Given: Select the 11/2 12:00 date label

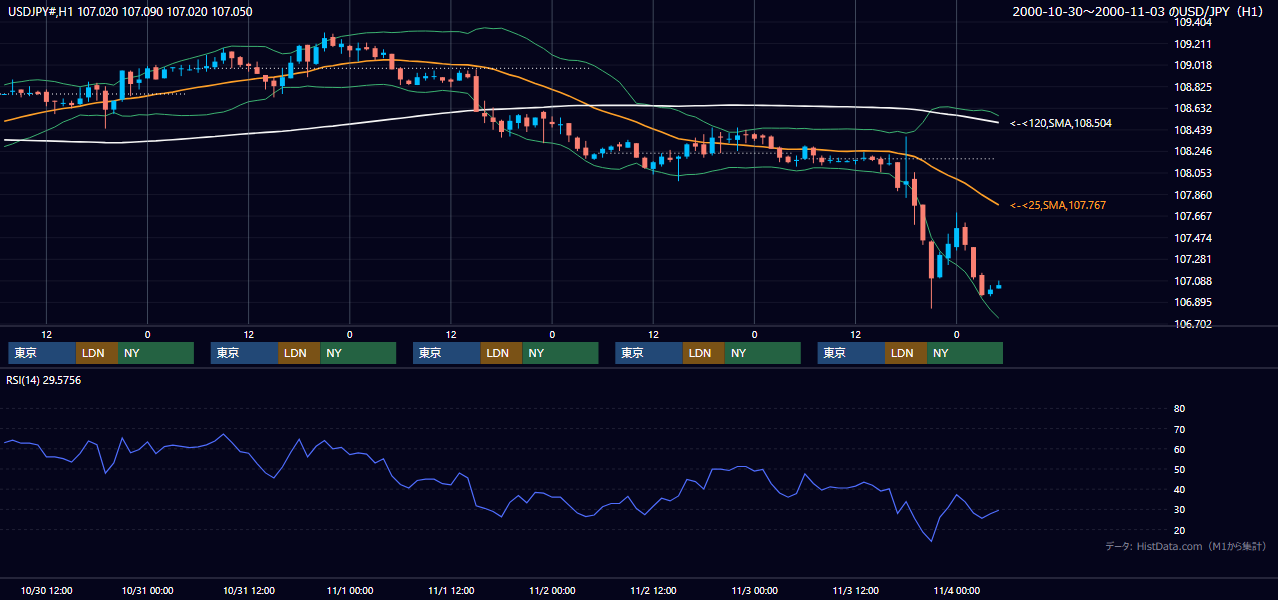Looking at the screenshot, I should (653, 590).
